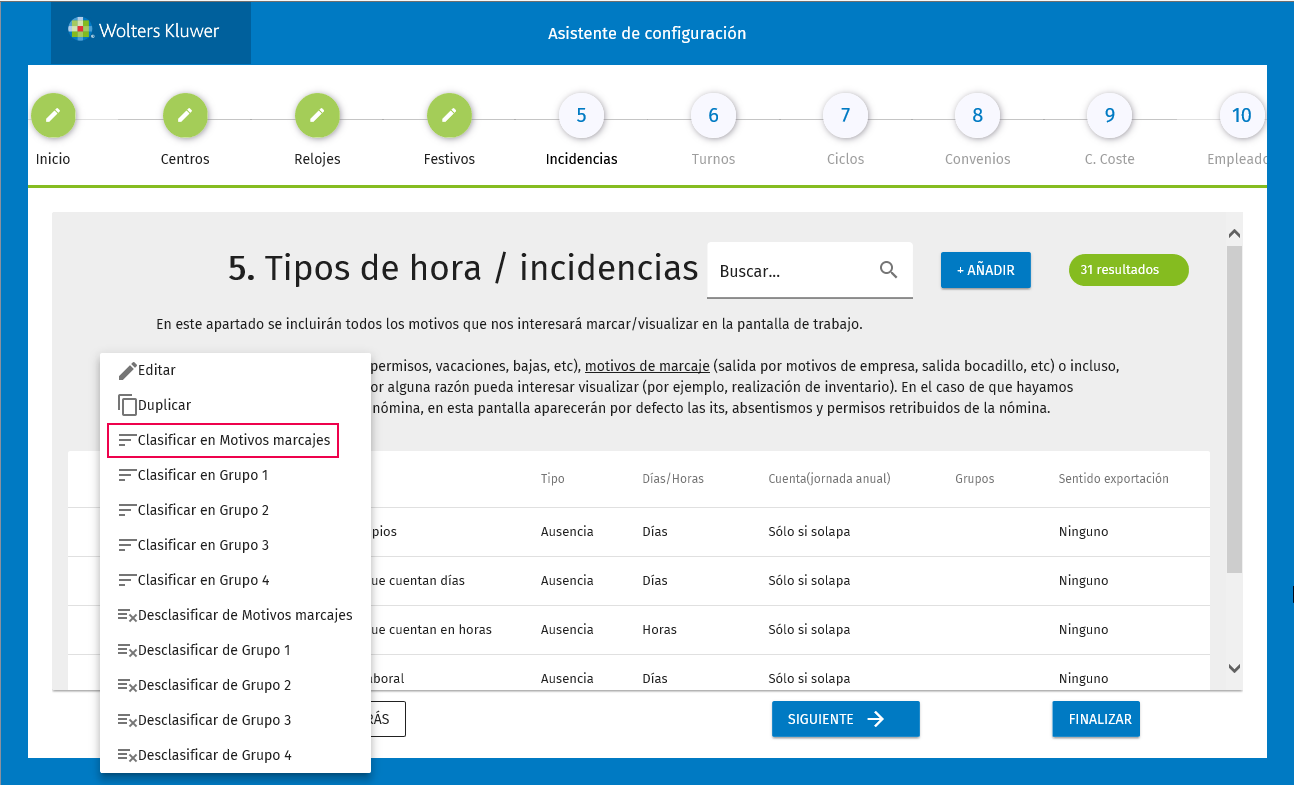The width and height of the screenshot is (1294, 785).
Task: Click the scrollbar down arrow
Action: click(1234, 668)
